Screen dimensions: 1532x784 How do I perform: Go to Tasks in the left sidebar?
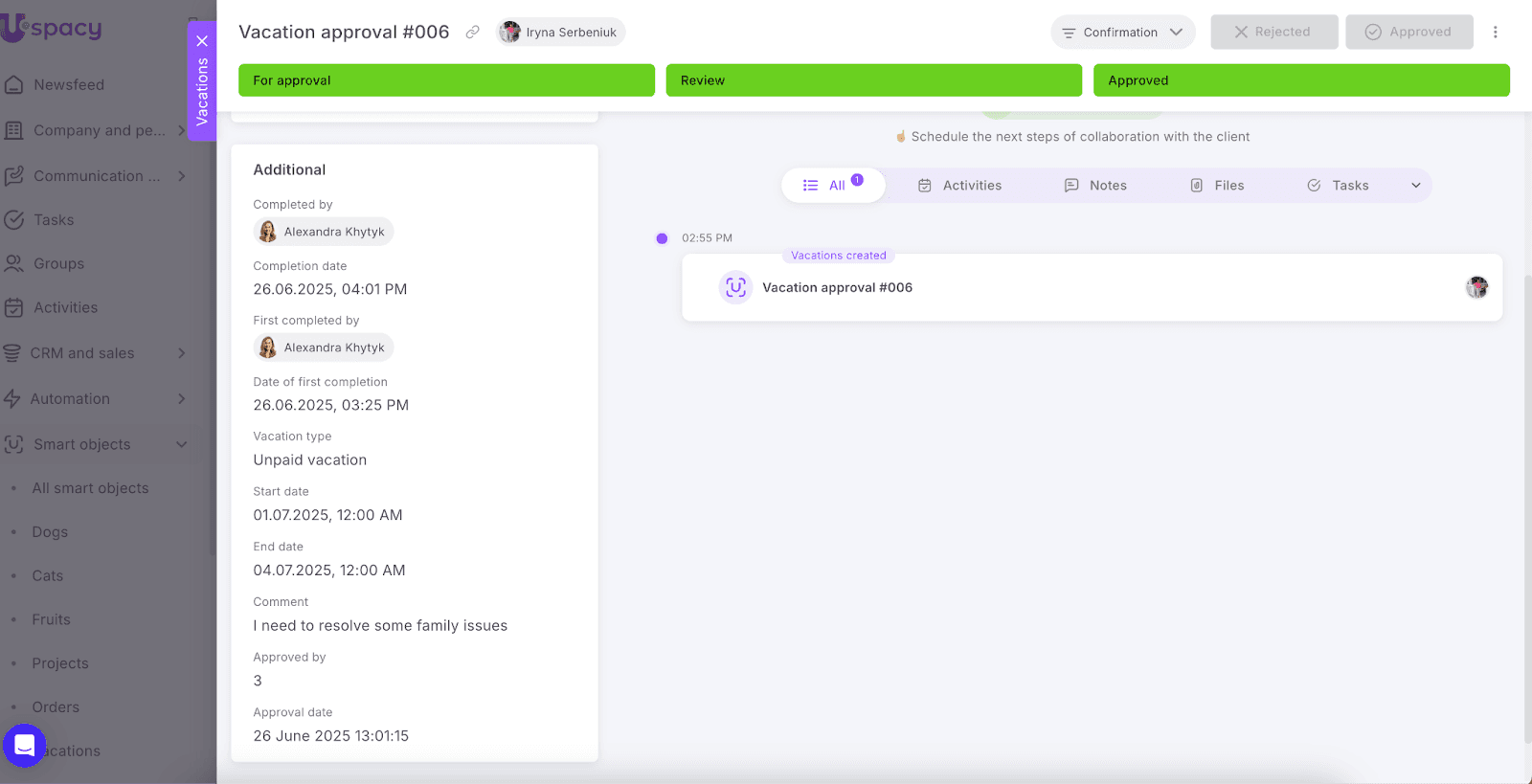[54, 220]
